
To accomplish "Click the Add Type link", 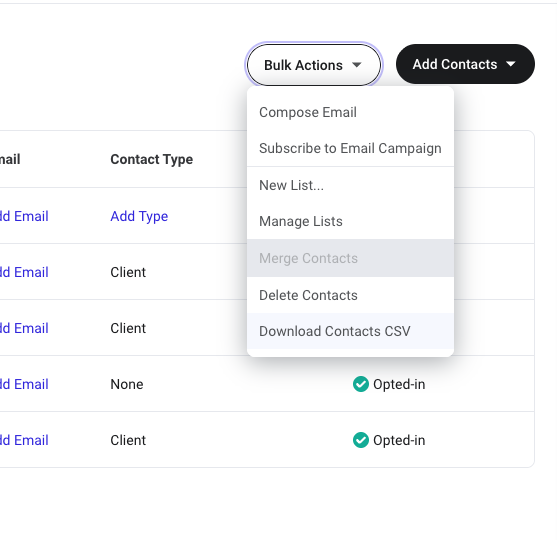I will tap(139, 216).
